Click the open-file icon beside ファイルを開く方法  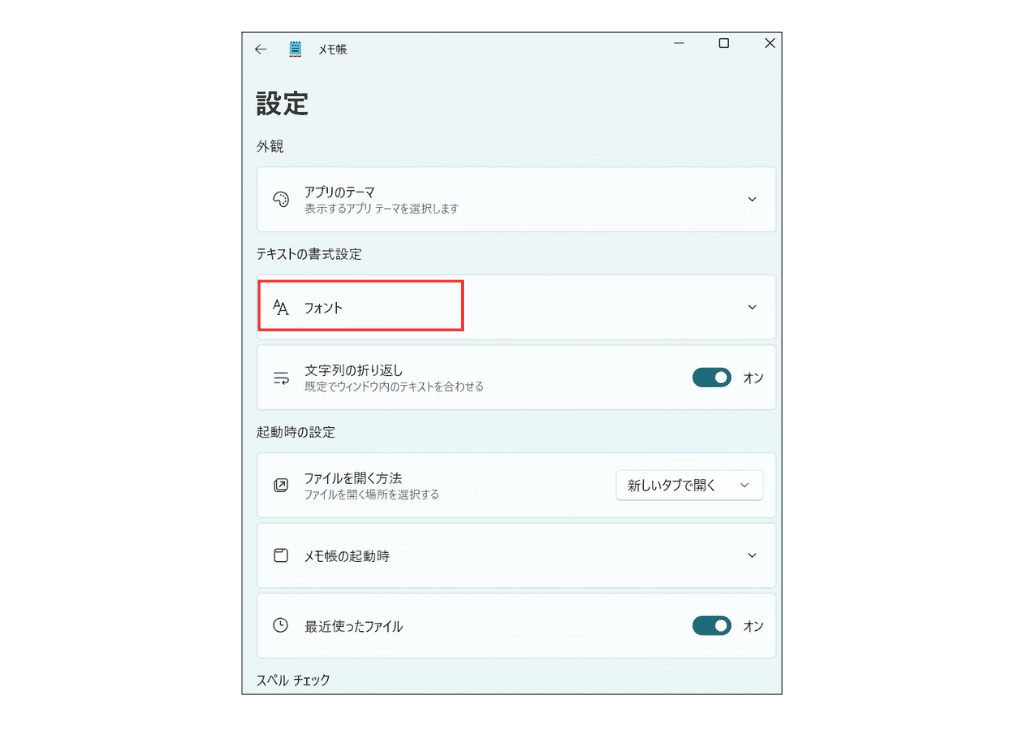281,484
